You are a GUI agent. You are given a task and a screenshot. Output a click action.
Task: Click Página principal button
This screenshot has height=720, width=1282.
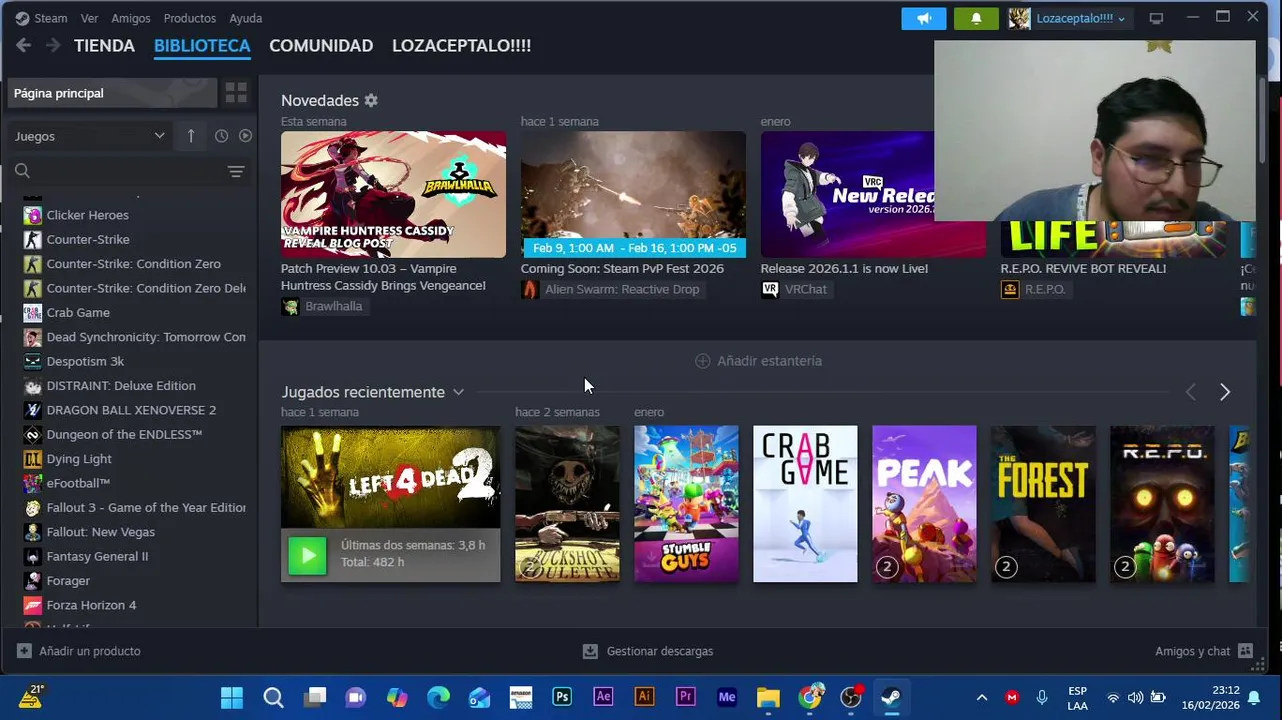click(111, 93)
